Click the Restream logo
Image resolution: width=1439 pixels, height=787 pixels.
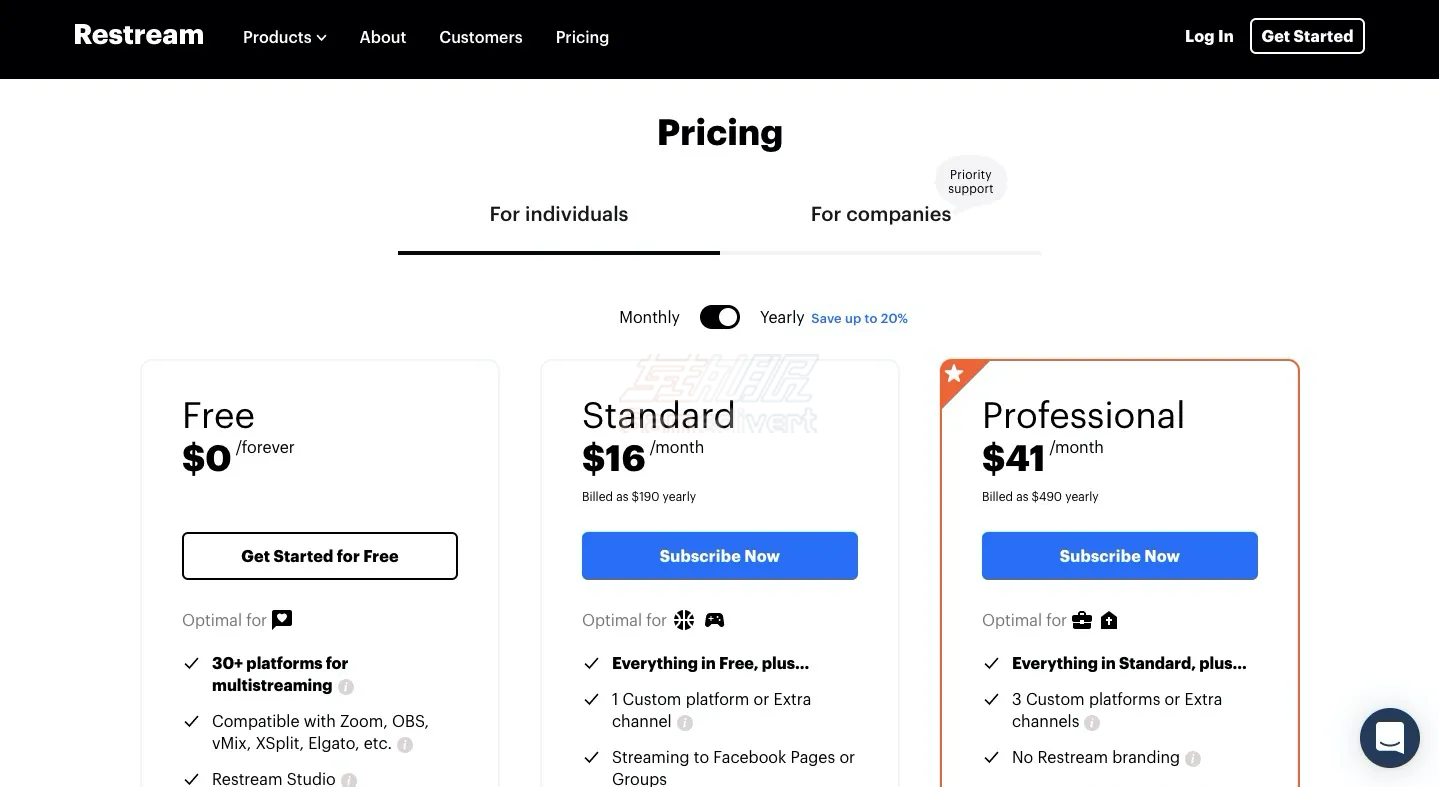click(139, 36)
